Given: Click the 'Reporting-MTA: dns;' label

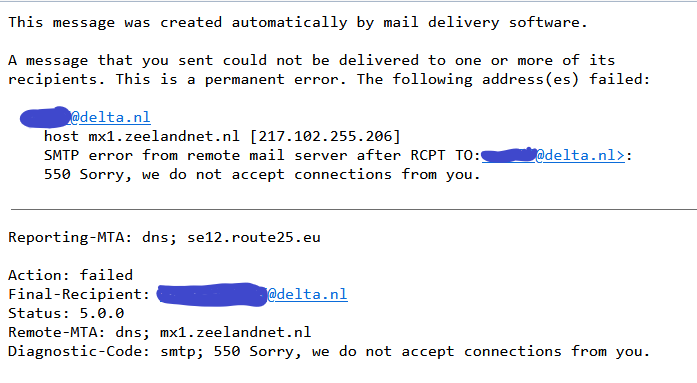Looking at the screenshot, I should pos(92,237).
